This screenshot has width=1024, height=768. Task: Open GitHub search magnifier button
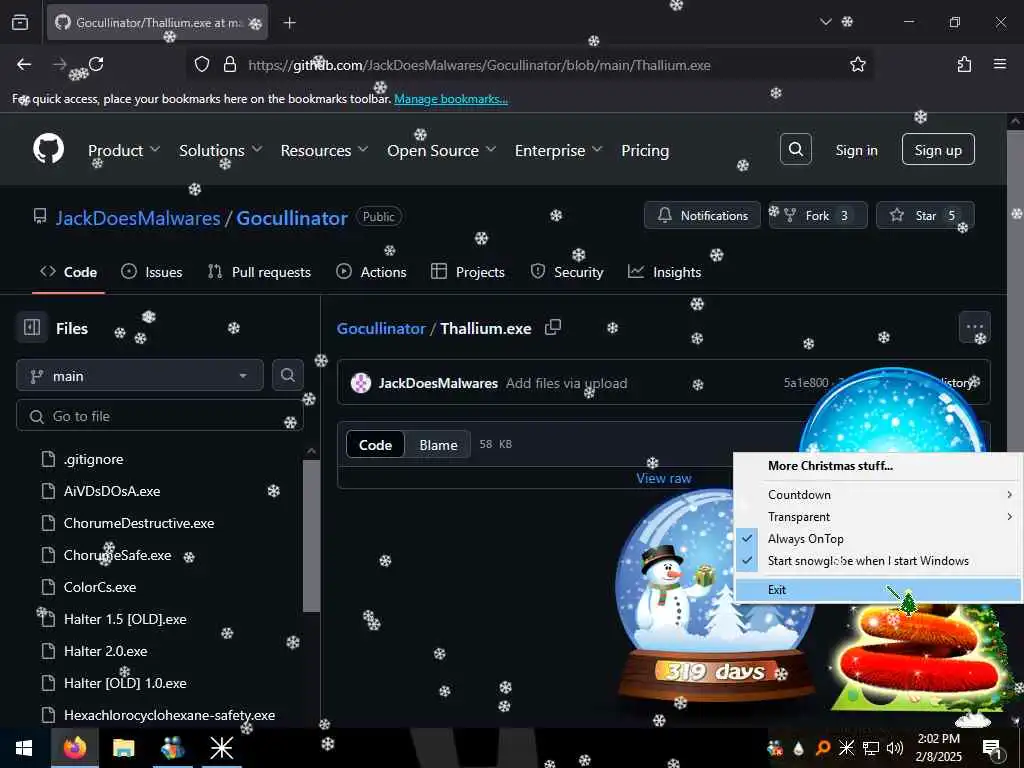(795, 149)
